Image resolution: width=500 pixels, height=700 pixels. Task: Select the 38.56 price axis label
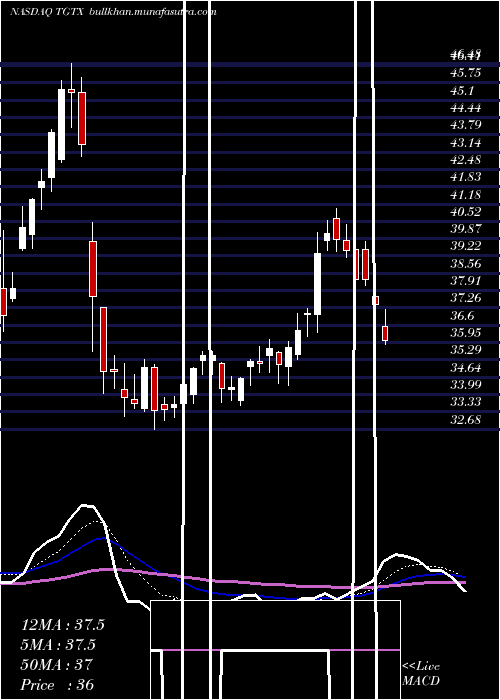pyautogui.click(x=466, y=264)
